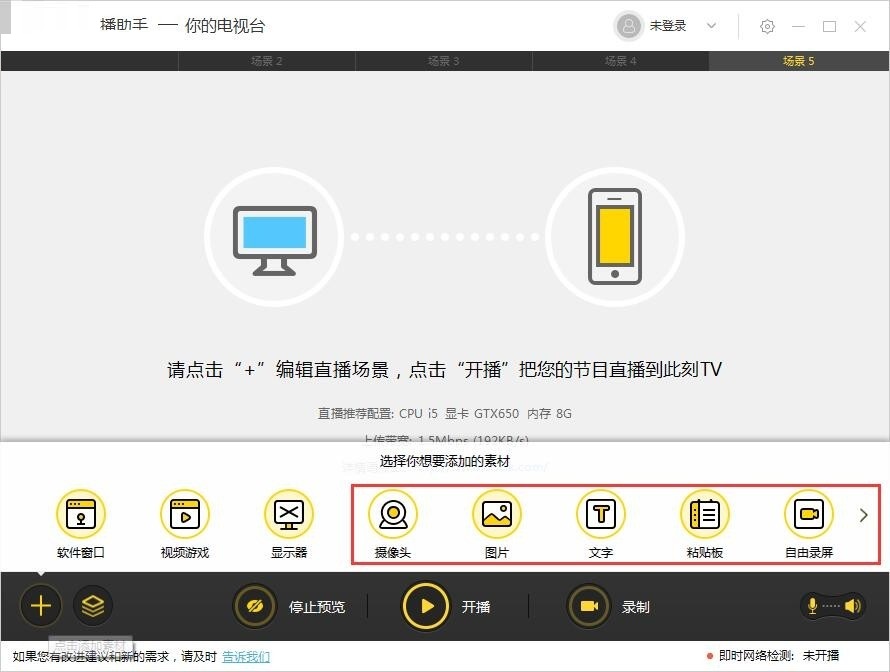Image resolution: width=890 pixels, height=672 pixels.
Task: Select the 场景3 scene tab
Action: tap(444, 60)
